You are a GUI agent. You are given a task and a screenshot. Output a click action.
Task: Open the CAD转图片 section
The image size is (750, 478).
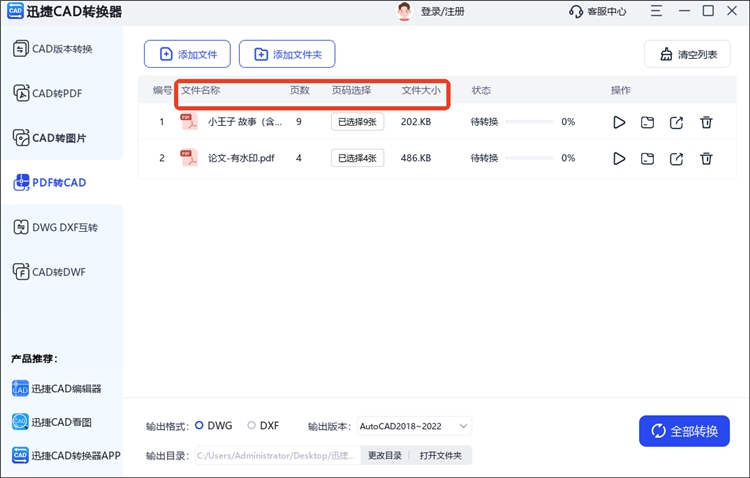(50, 138)
